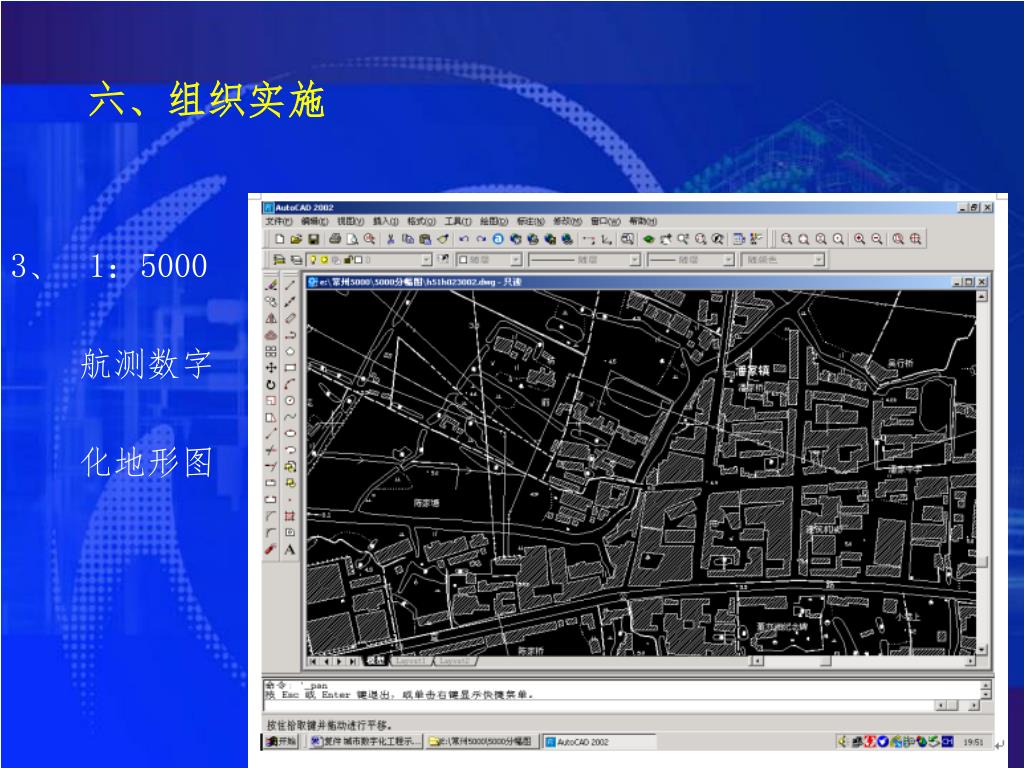Click the drawing's horizontal scrollbar right arrow
The image size is (1024, 768).
[970, 662]
